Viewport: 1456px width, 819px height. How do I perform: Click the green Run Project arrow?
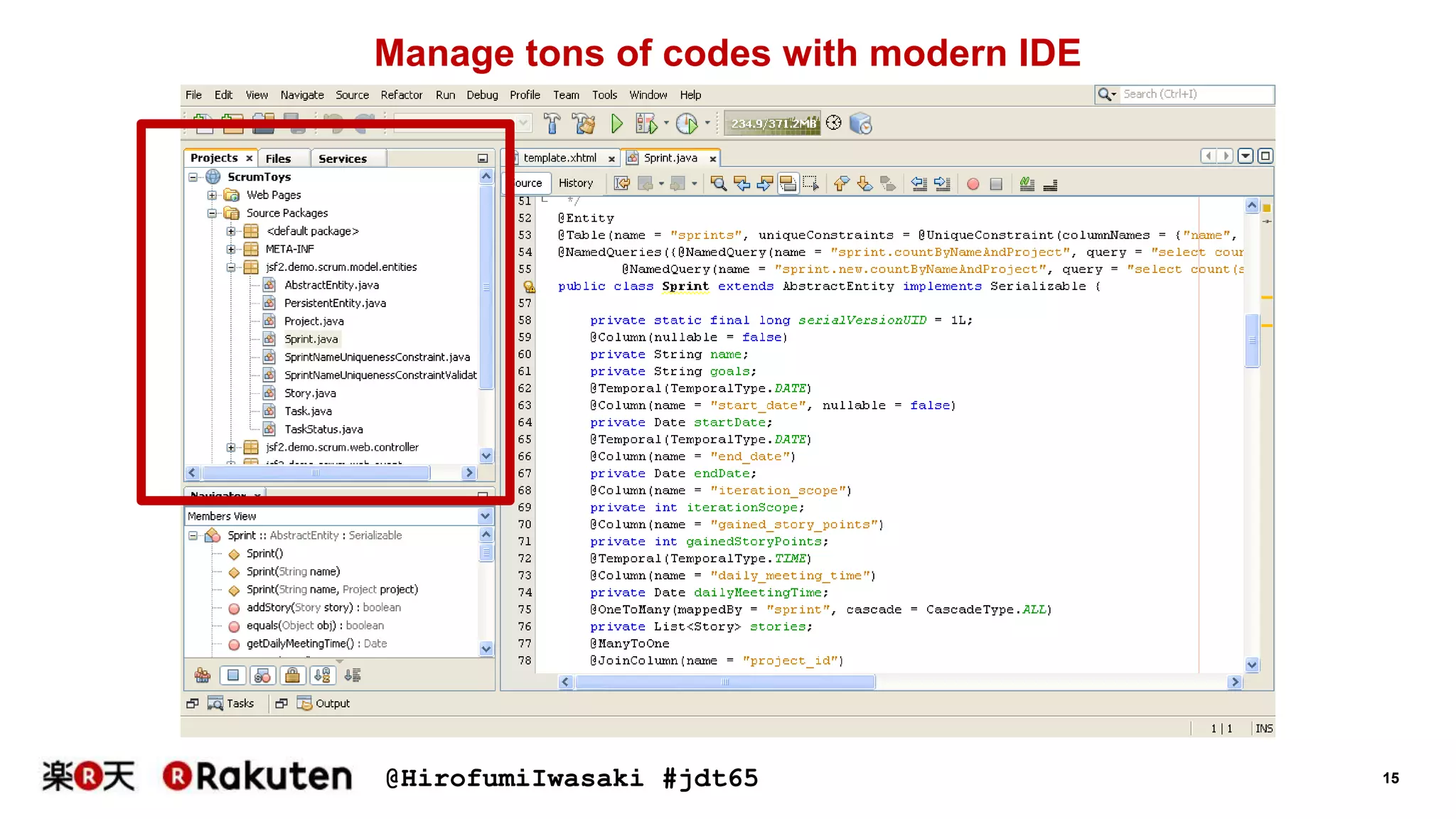616,124
